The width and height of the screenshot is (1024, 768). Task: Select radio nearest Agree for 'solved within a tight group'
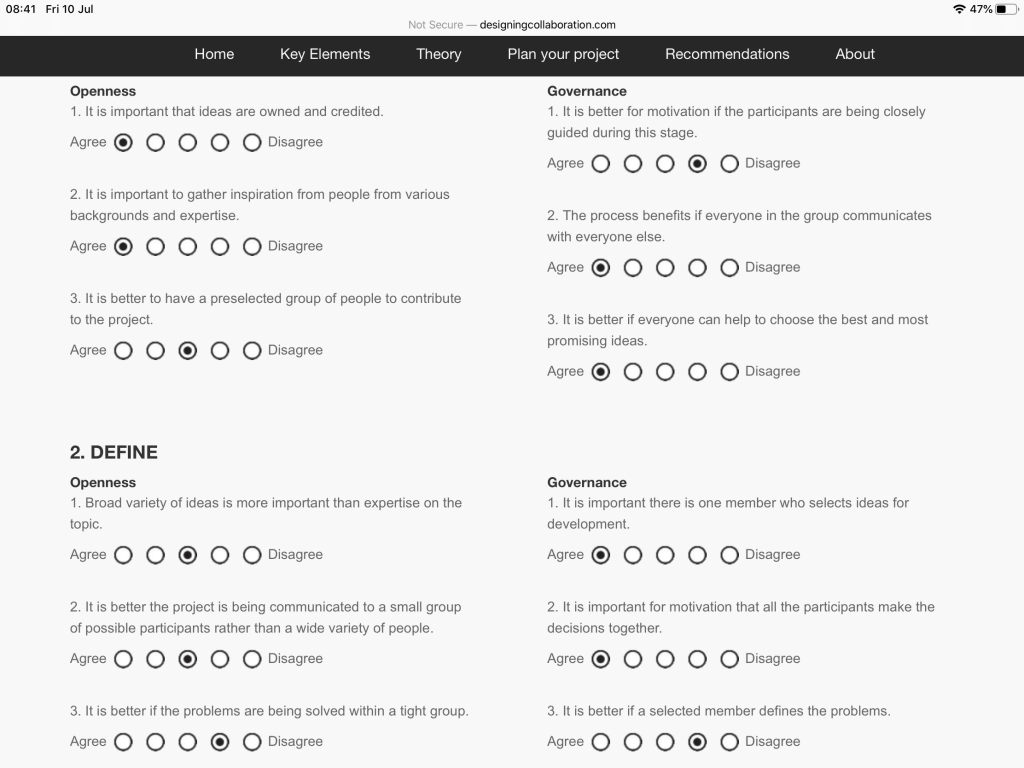click(123, 741)
